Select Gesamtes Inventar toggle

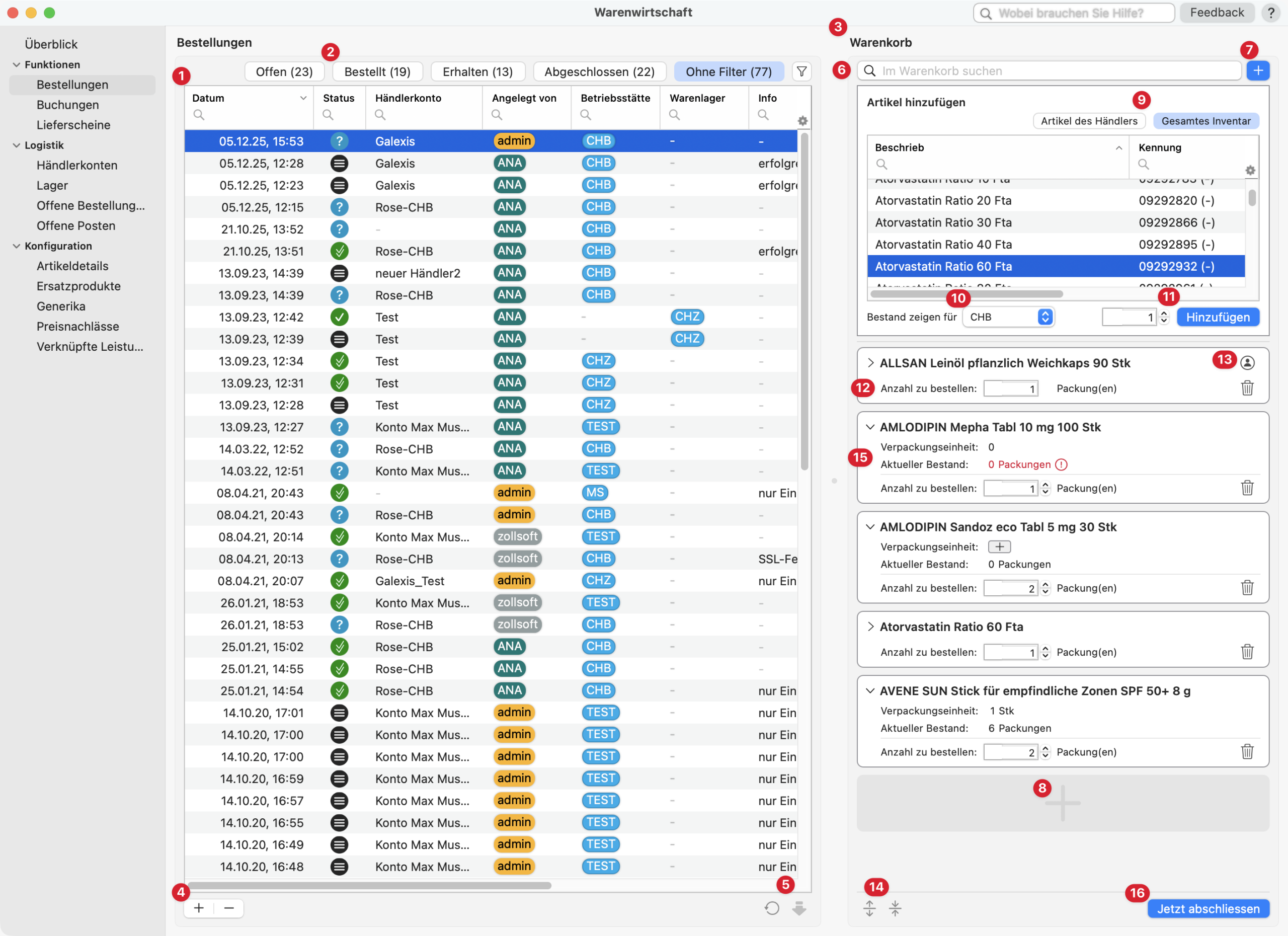tap(1205, 121)
